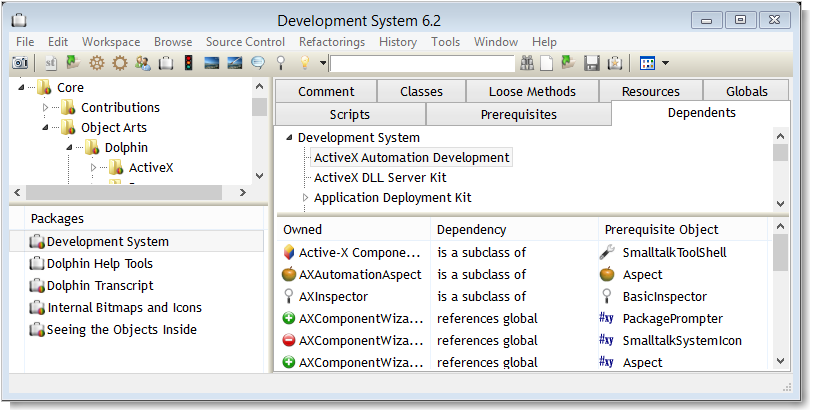Select the Development System package row

(137, 242)
